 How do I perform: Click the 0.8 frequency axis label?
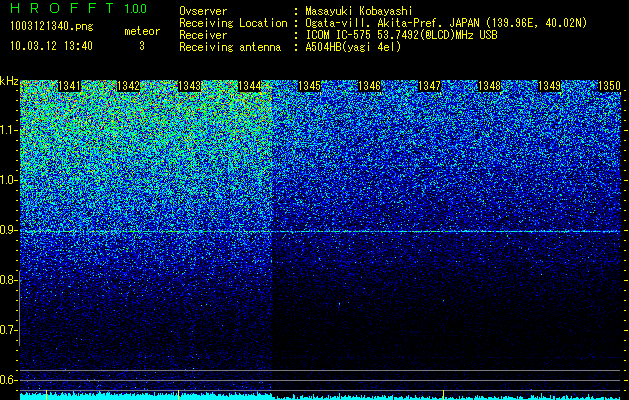[8, 280]
